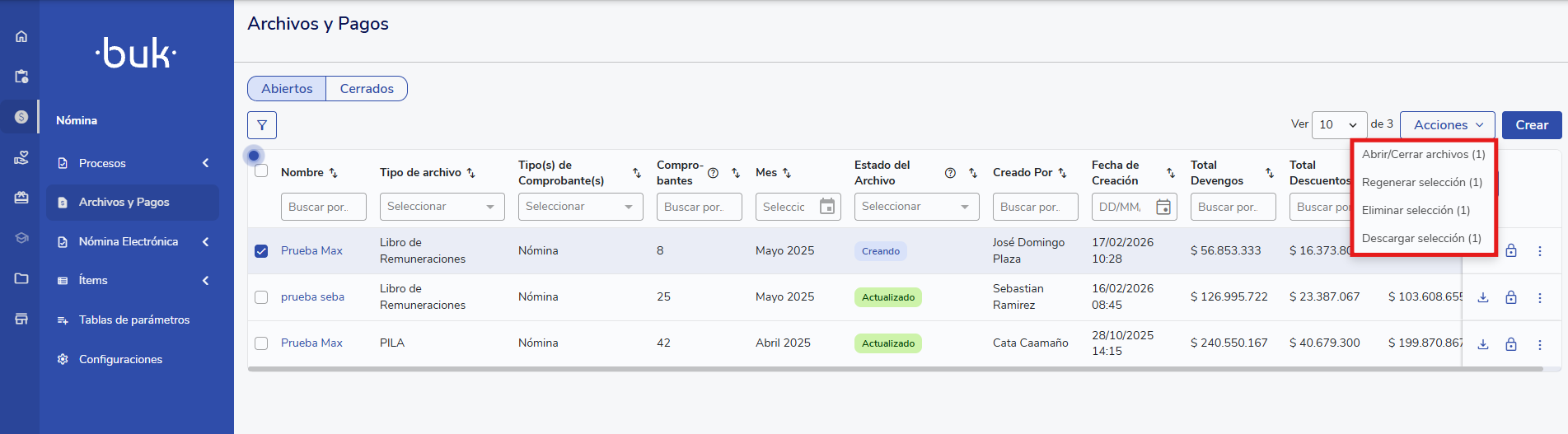Open the filter funnel icon button
Viewport: 1568px width, 434px height.
pyautogui.click(x=262, y=125)
